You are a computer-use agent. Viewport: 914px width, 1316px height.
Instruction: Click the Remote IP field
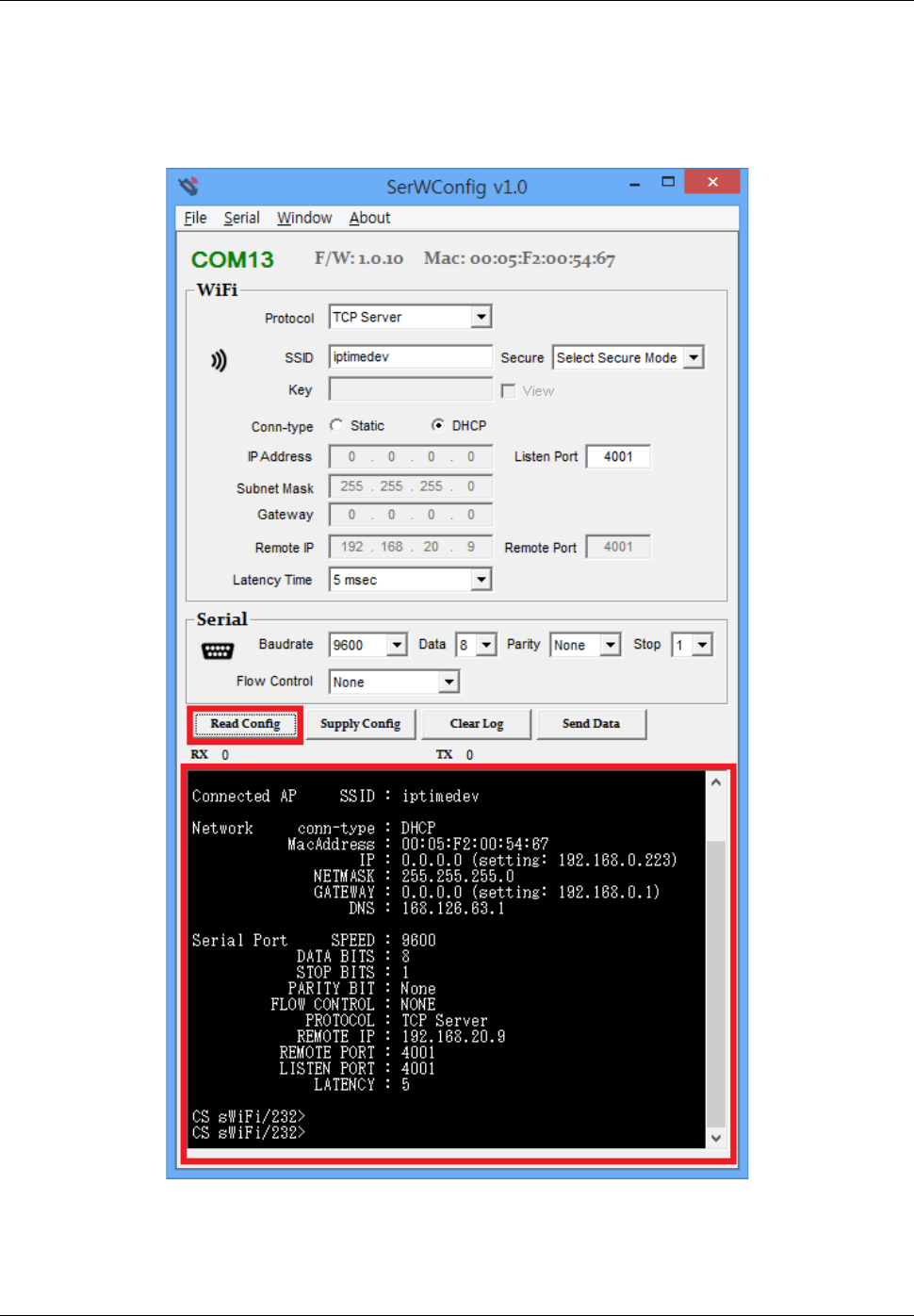click(411, 547)
